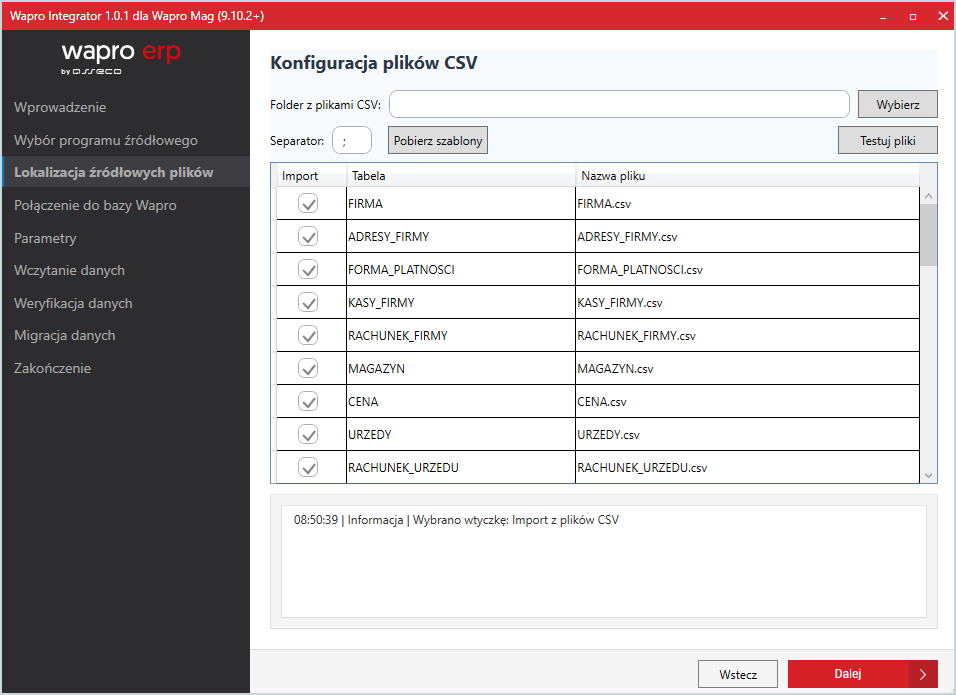The height and width of the screenshot is (695, 956).
Task: Uncheck import for the FIRMA table
Action: coord(307,202)
